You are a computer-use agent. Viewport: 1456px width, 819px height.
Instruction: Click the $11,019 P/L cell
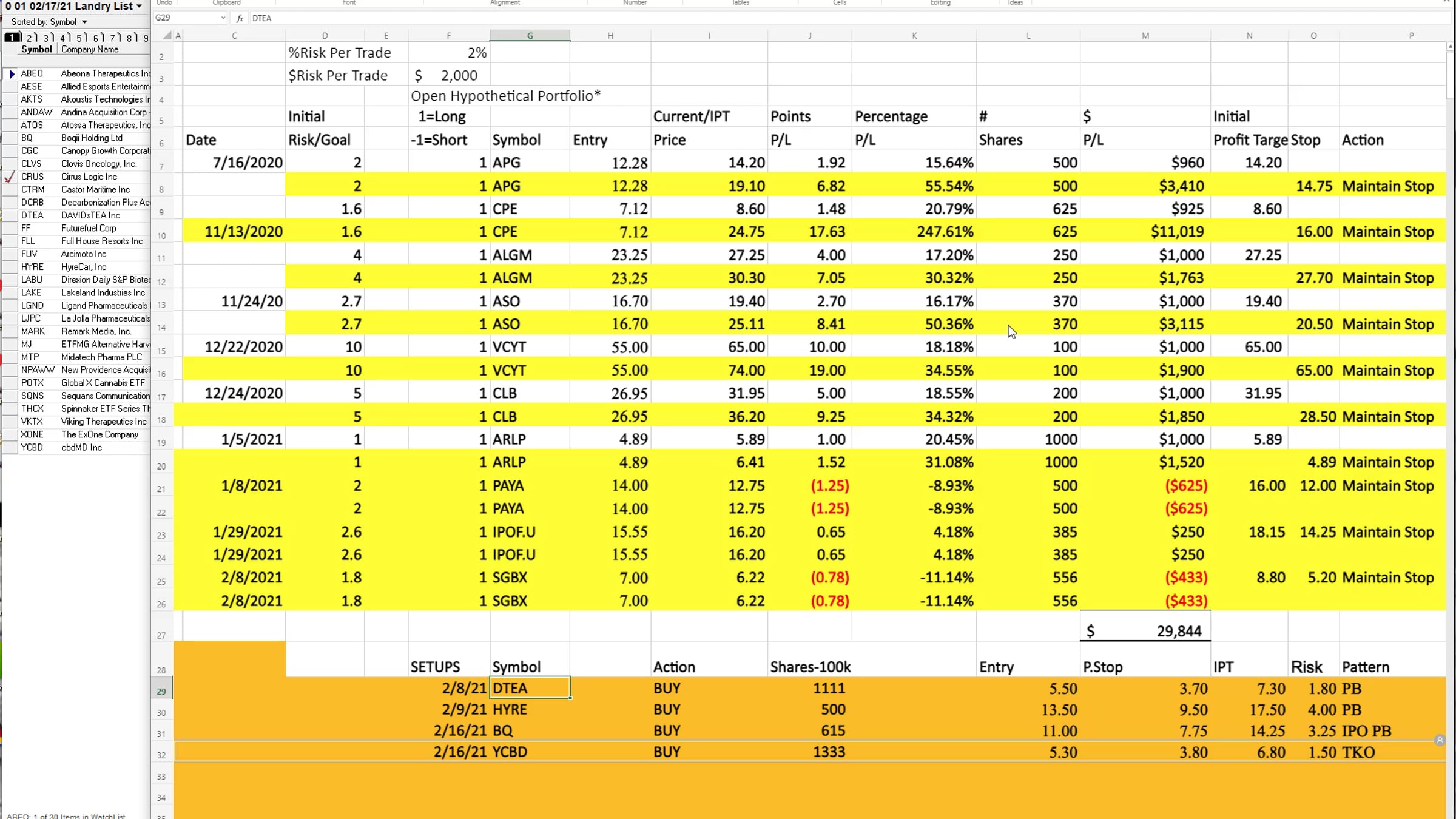(1145, 232)
